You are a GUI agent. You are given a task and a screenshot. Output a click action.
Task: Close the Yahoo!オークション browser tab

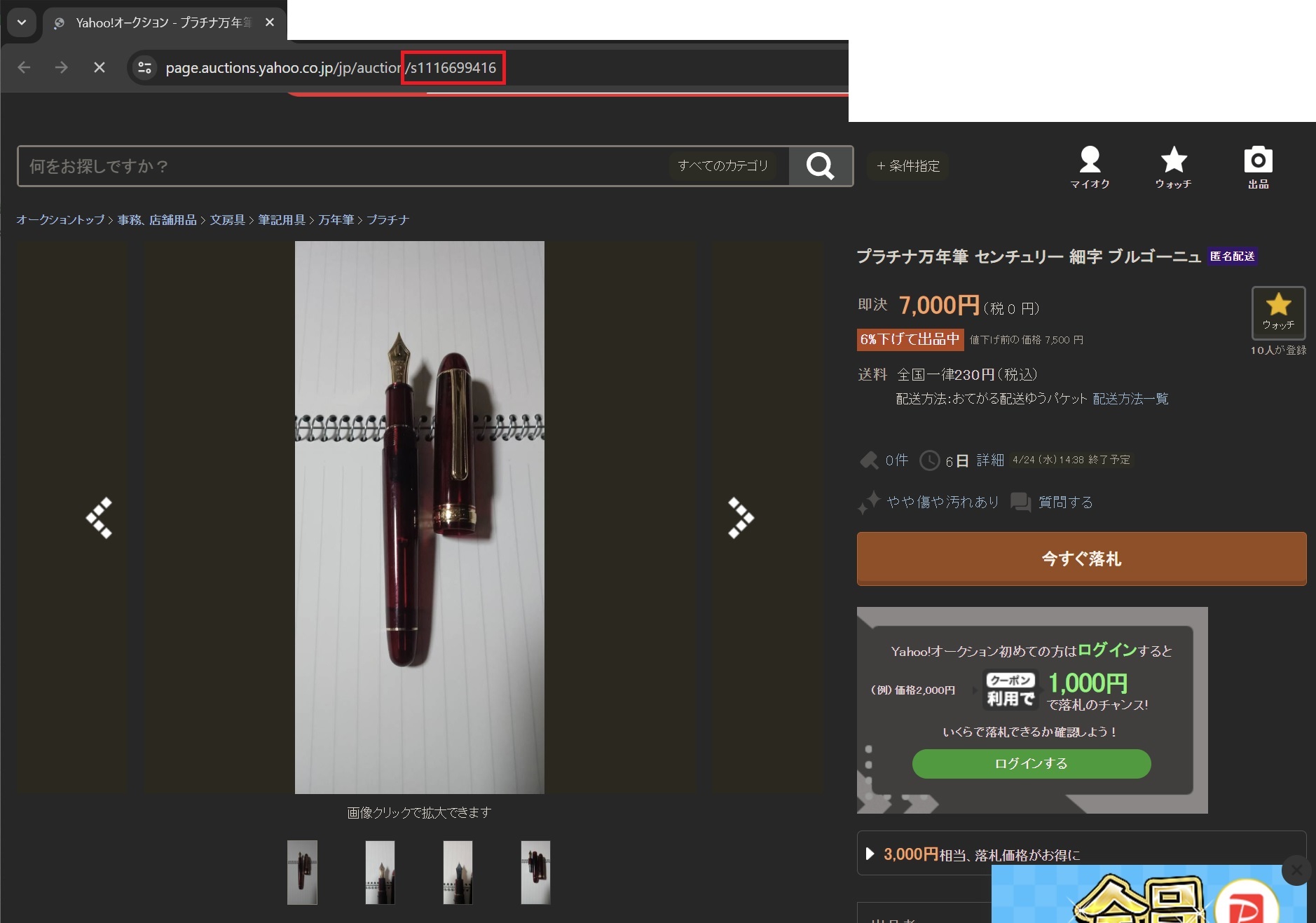(x=270, y=22)
